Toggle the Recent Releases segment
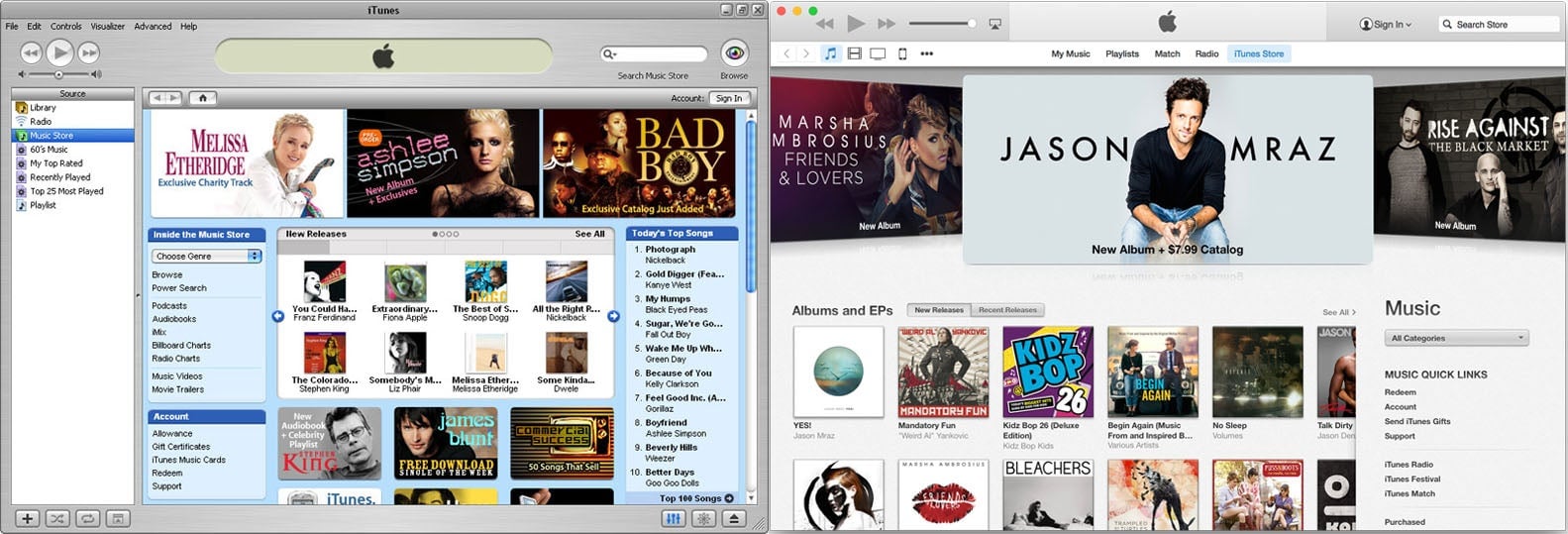1568x534 pixels. click(1007, 310)
